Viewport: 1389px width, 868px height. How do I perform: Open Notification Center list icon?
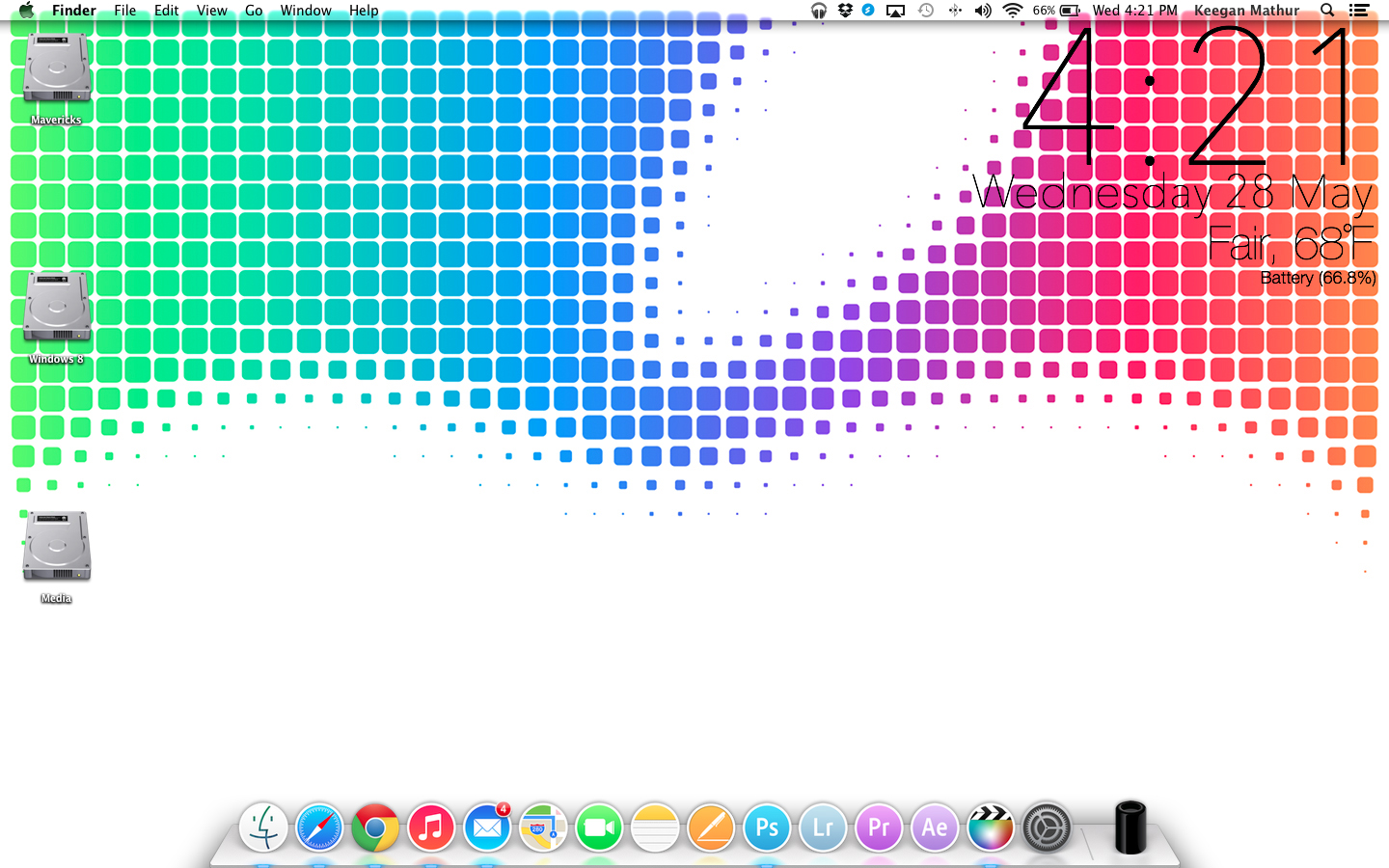tap(1359, 11)
